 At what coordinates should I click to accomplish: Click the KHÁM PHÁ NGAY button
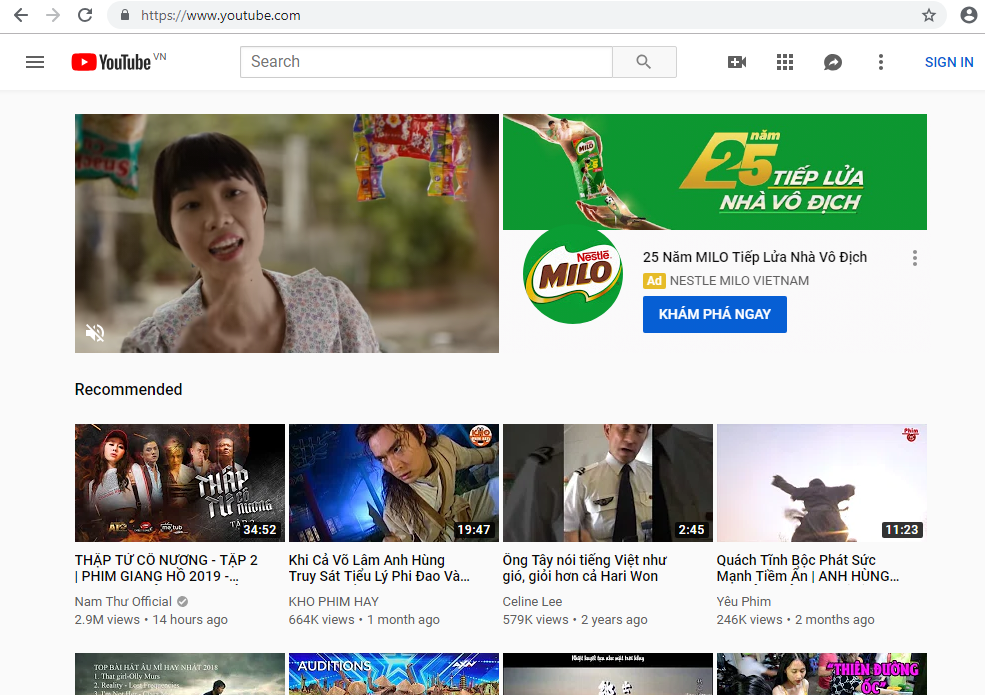(x=714, y=314)
